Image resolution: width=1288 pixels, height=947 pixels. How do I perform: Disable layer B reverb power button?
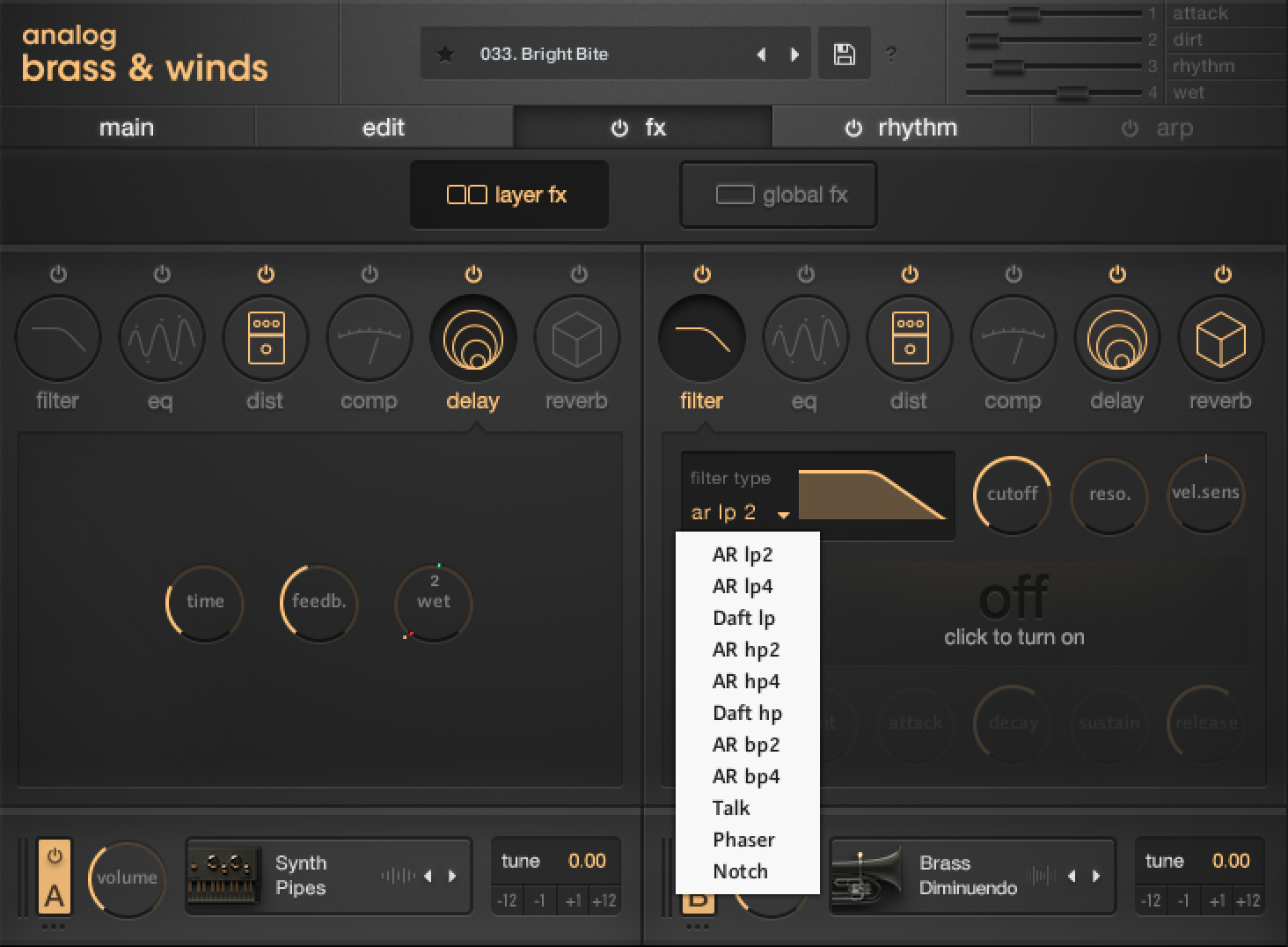click(x=1222, y=275)
